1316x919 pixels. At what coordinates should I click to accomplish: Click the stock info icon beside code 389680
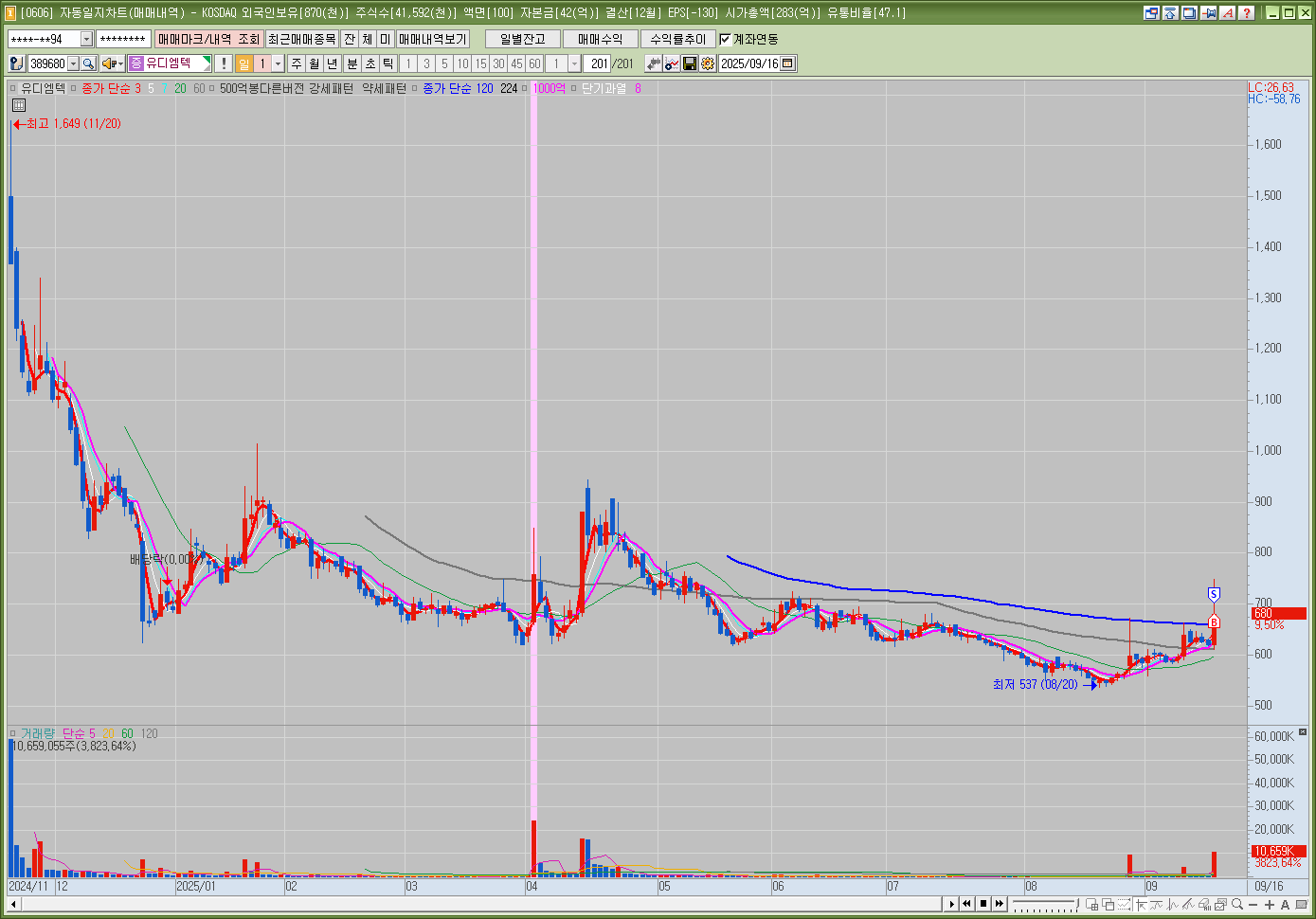(16, 63)
